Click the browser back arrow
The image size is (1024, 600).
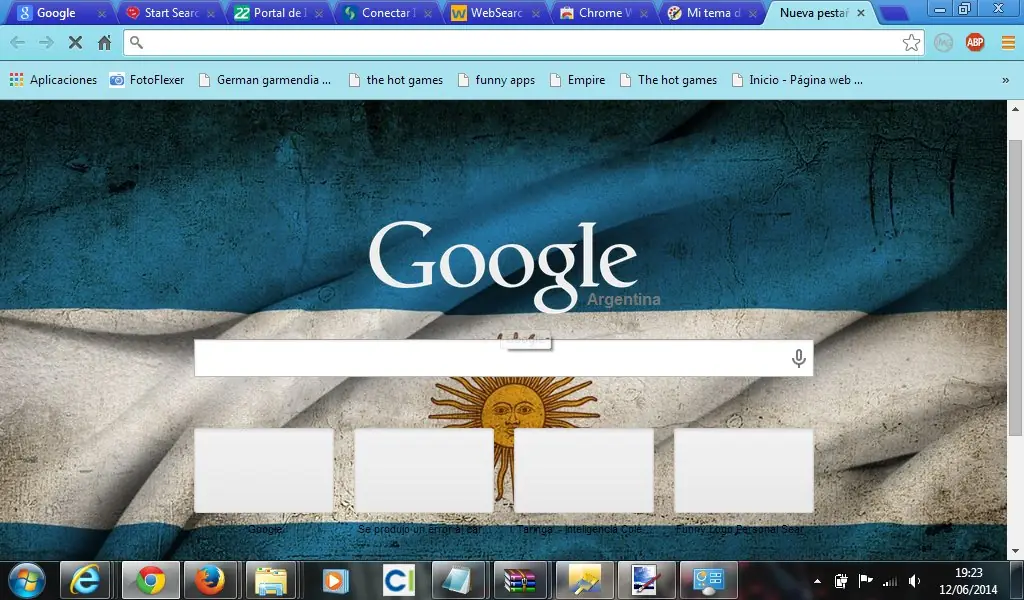pyautogui.click(x=18, y=43)
